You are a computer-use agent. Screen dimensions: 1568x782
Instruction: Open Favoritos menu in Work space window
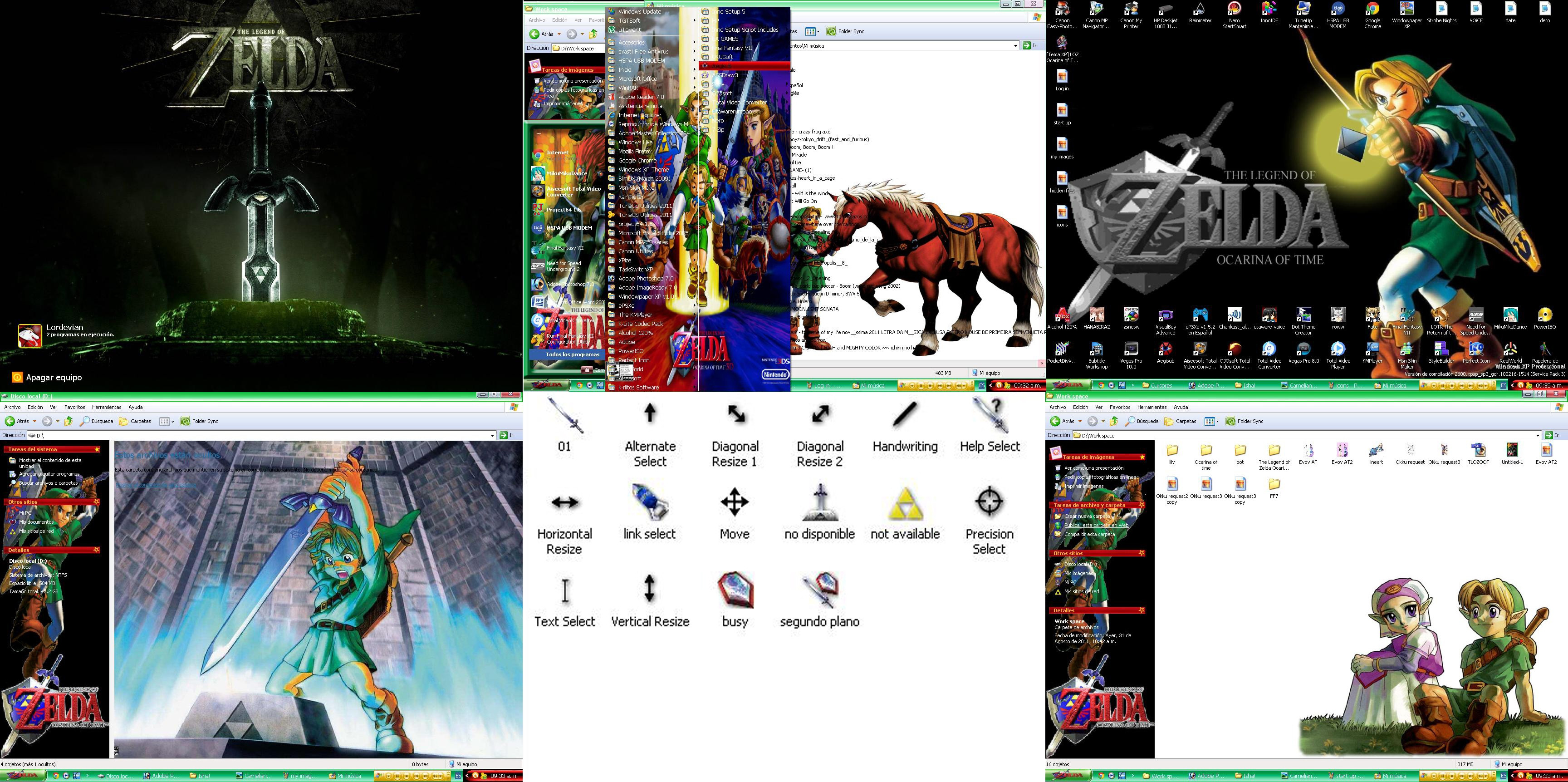point(1120,408)
